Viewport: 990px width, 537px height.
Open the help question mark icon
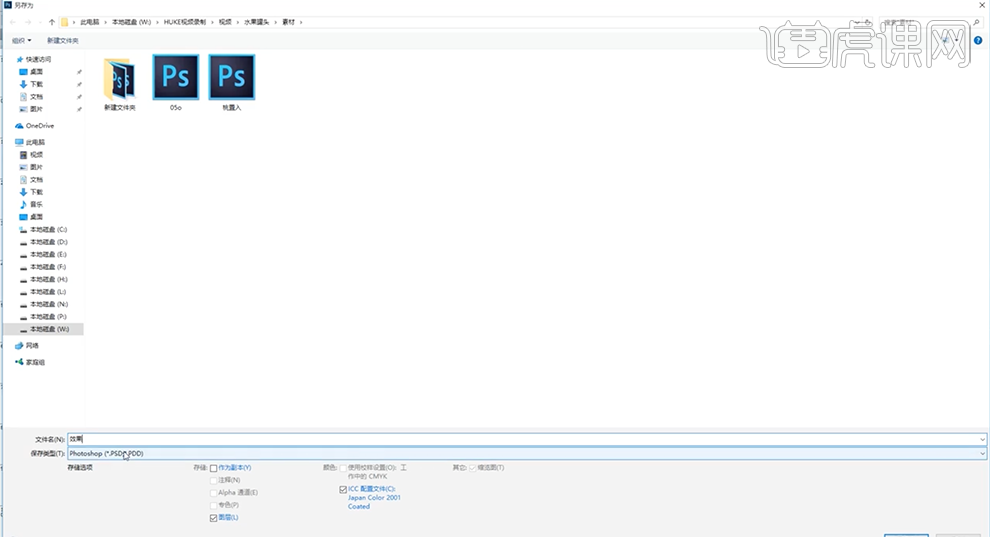(978, 40)
